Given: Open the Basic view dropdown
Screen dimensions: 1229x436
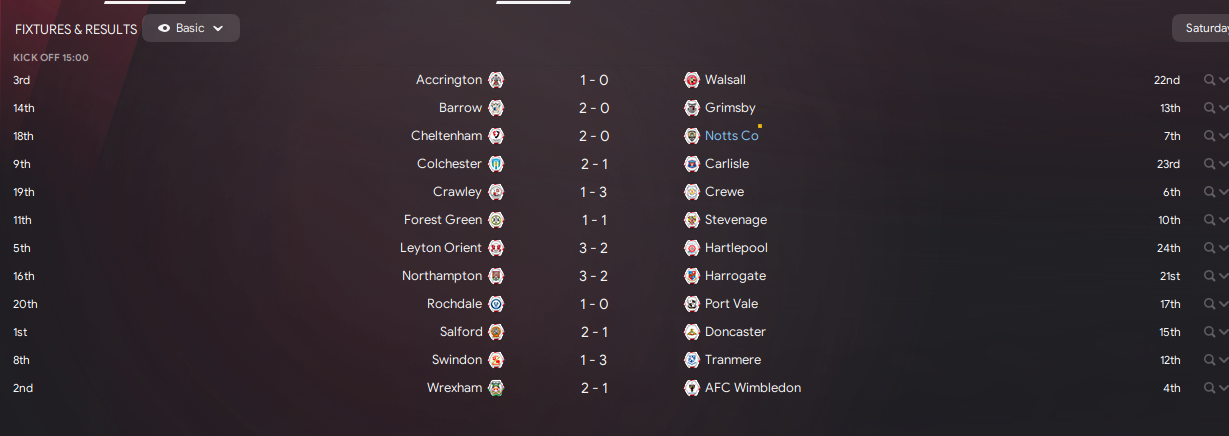Looking at the screenshot, I should click(191, 28).
